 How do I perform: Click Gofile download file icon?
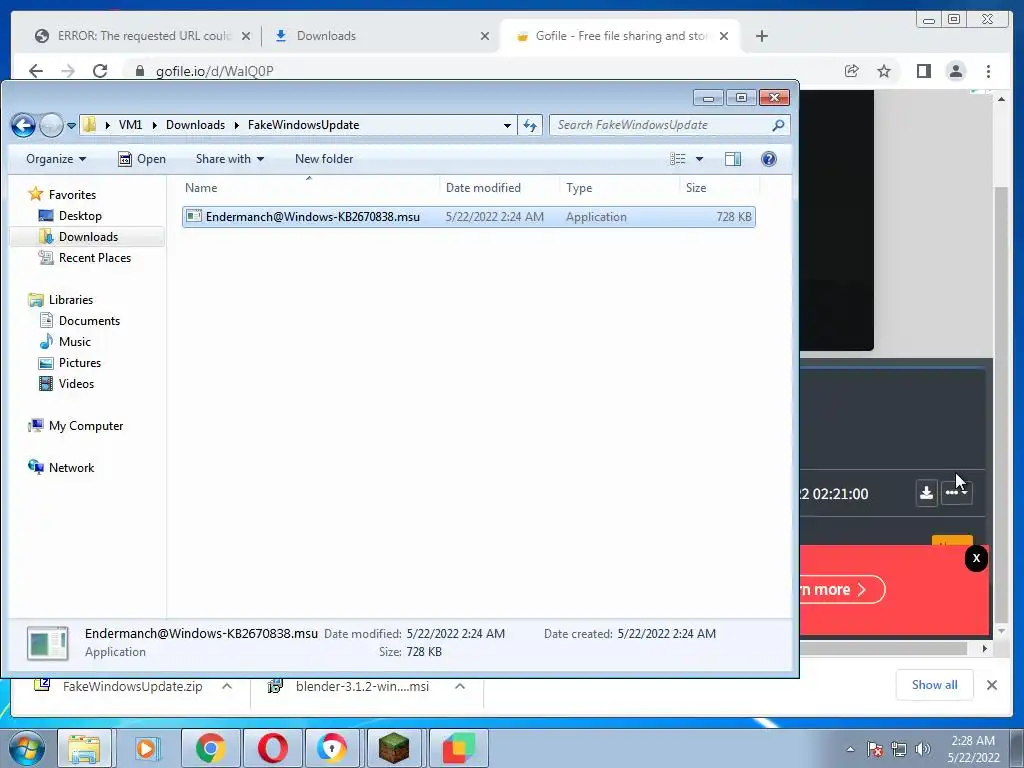[926, 492]
